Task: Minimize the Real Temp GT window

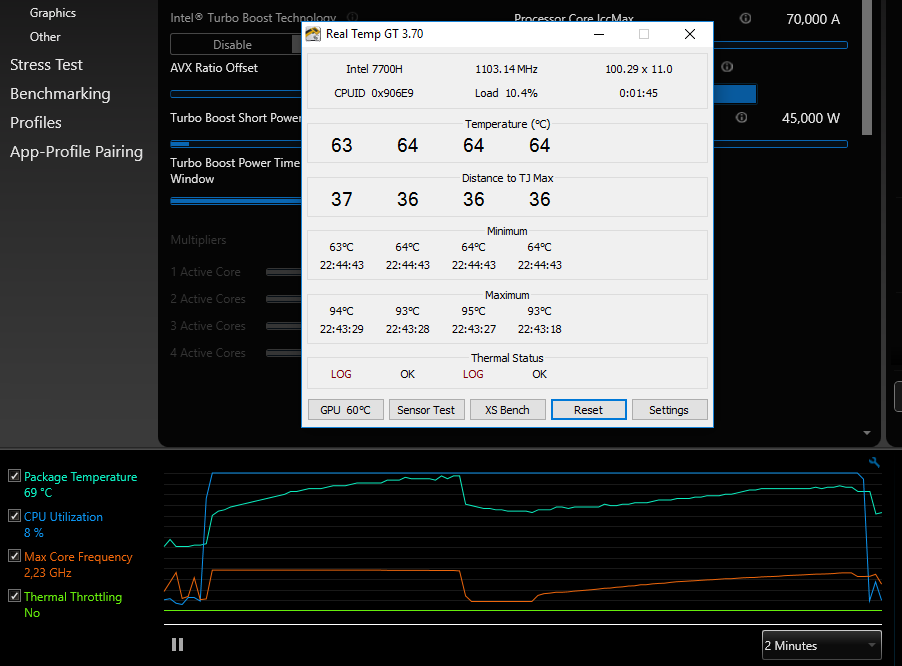Action: [599, 34]
